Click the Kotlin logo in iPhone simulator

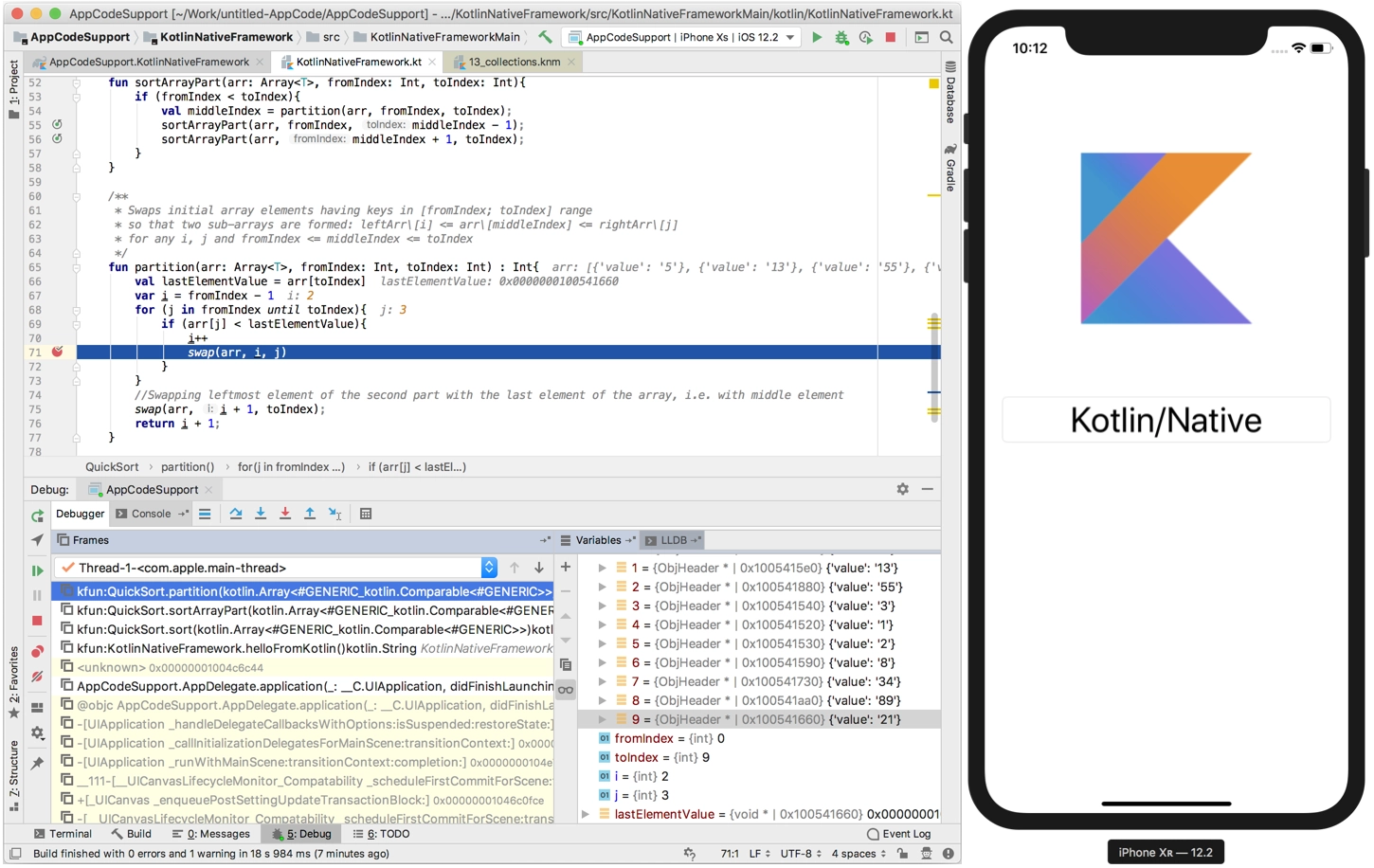(1166, 238)
